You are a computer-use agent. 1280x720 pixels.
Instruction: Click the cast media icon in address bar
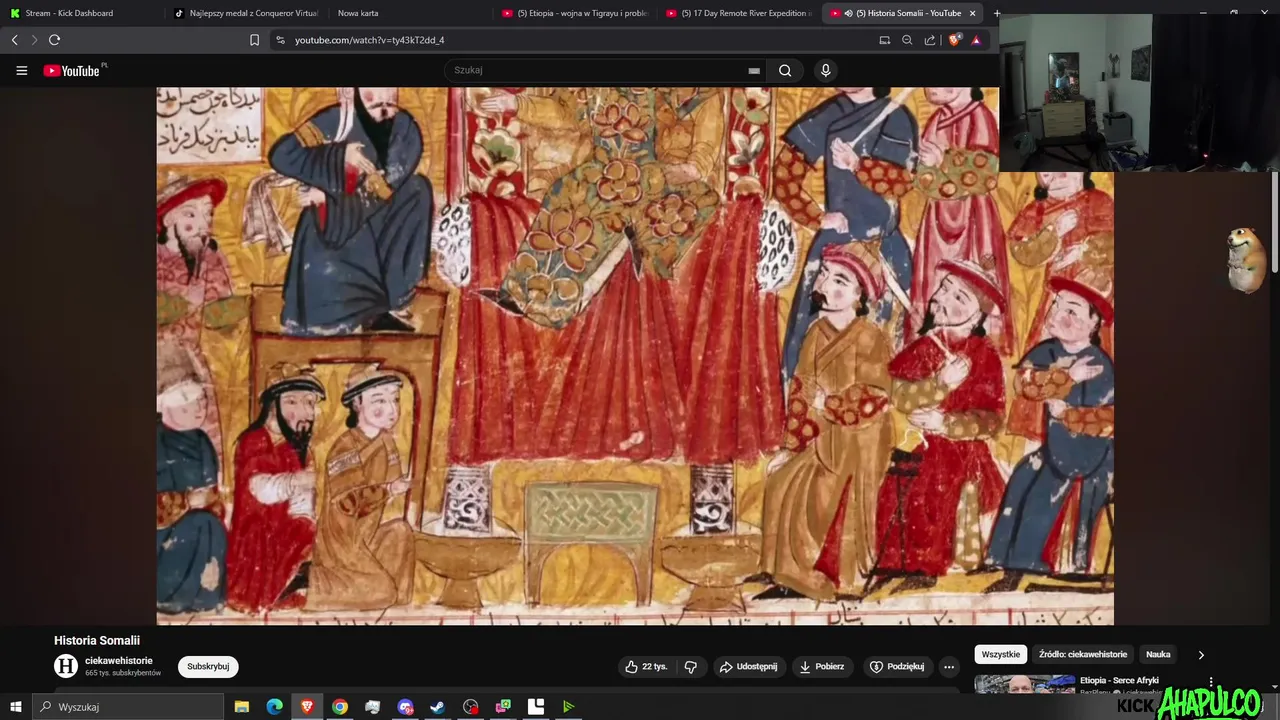(x=884, y=40)
